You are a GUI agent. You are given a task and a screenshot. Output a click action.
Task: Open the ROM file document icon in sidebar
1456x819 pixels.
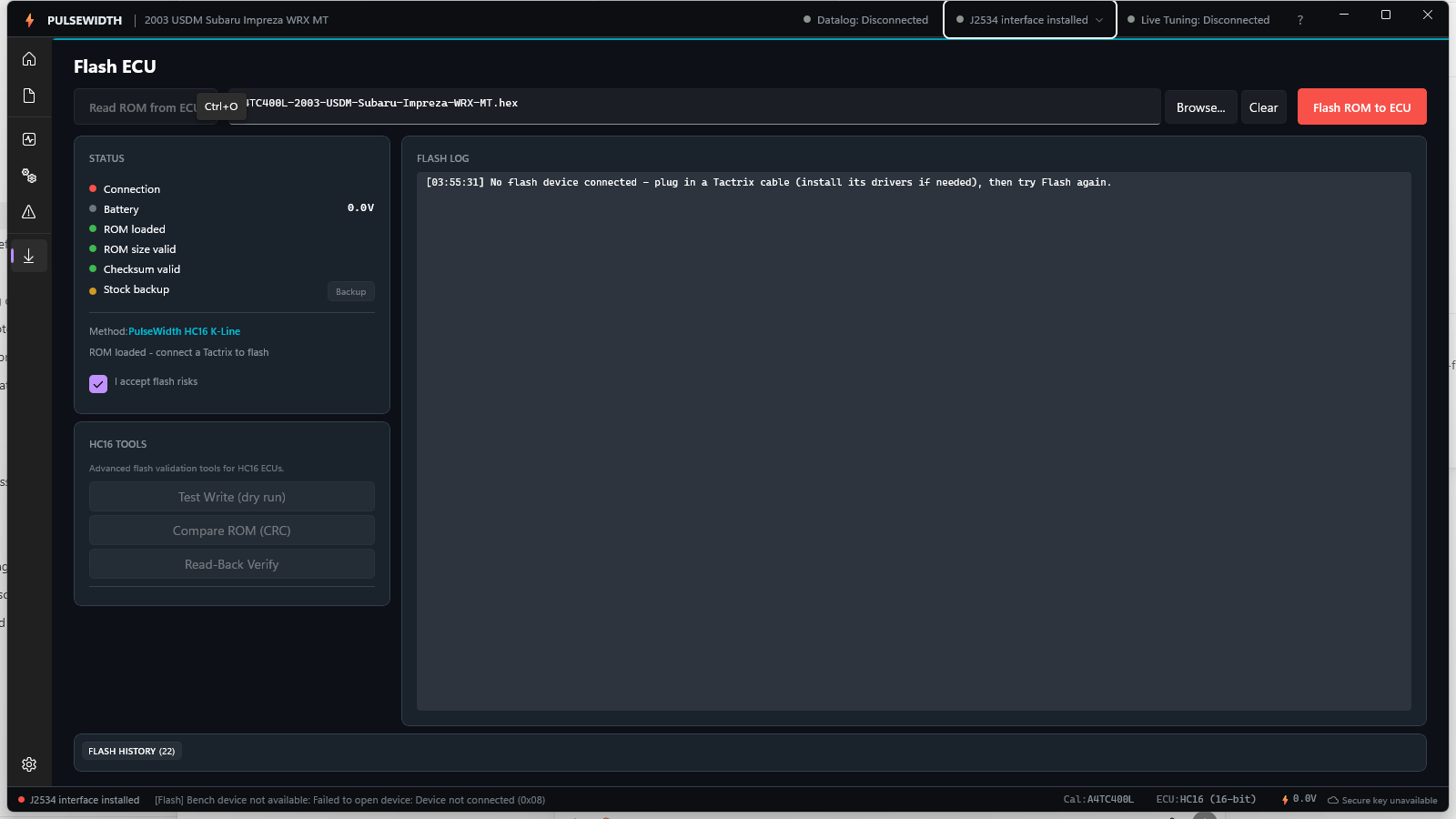click(29, 96)
